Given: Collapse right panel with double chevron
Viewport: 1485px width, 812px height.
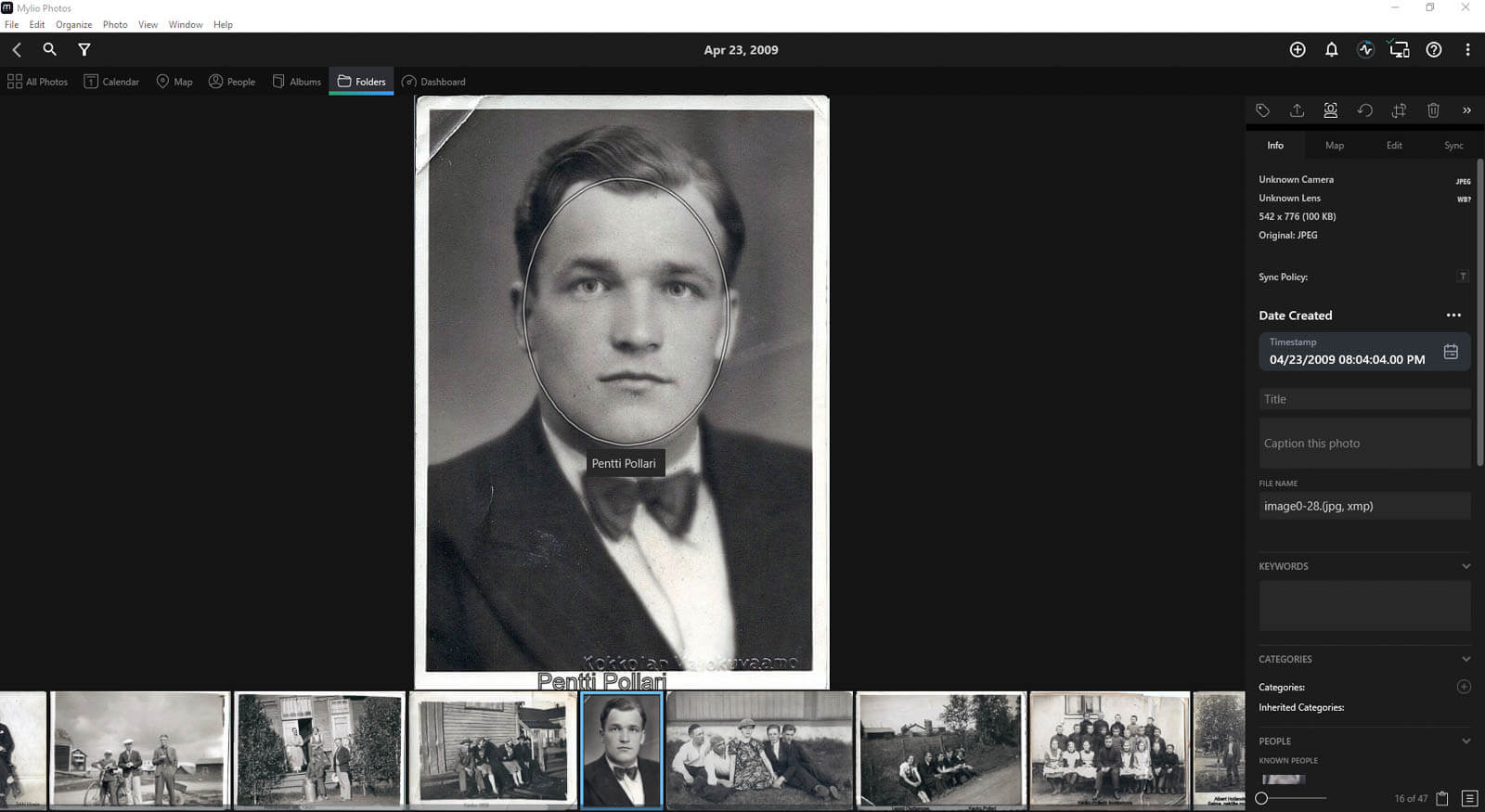Looking at the screenshot, I should click(1466, 110).
